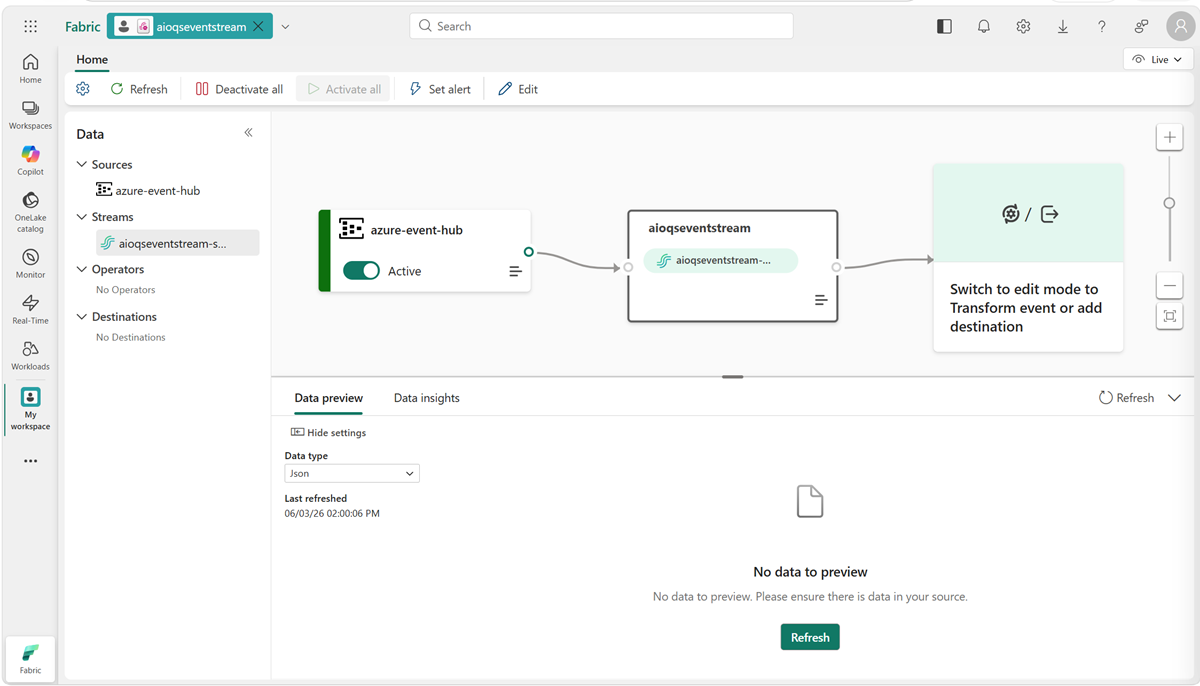1200x686 pixels.
Task: Click the Fabric brand link in header
Action: (83, 27)
